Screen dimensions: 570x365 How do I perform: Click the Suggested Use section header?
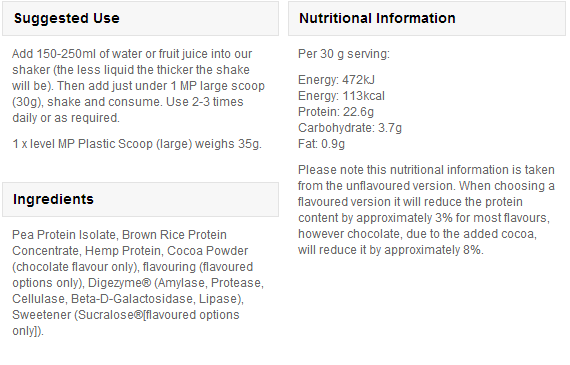(140, 19)
